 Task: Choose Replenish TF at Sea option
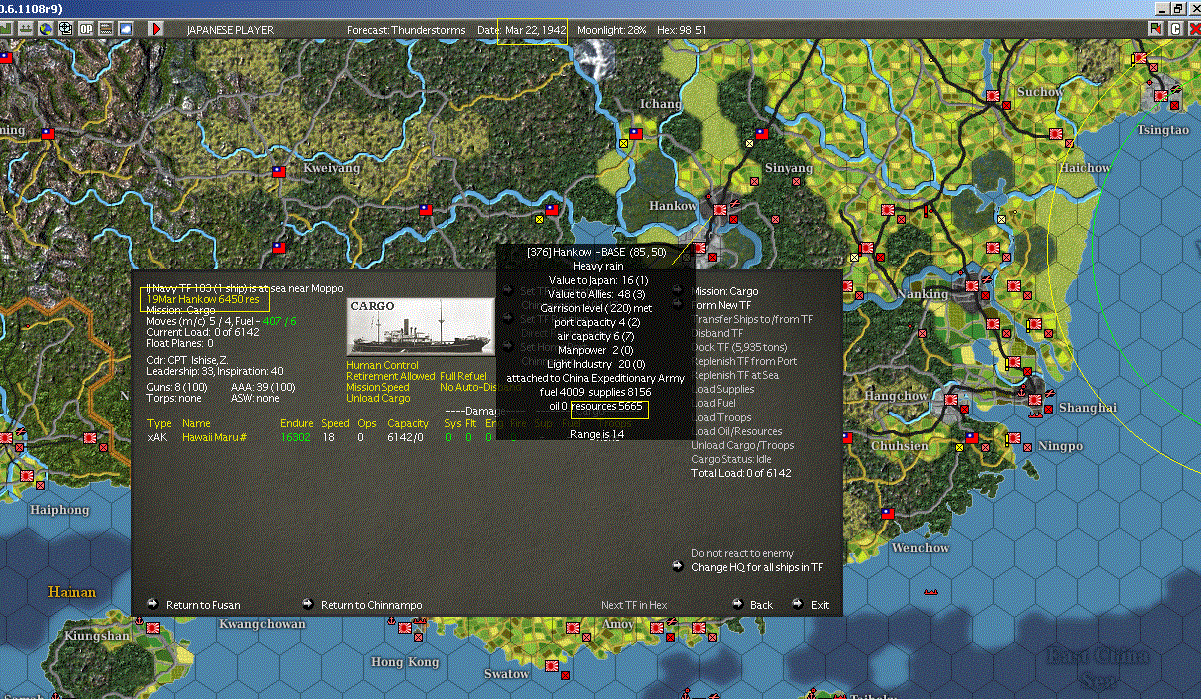pyautogui.click(x=737, y=375)
